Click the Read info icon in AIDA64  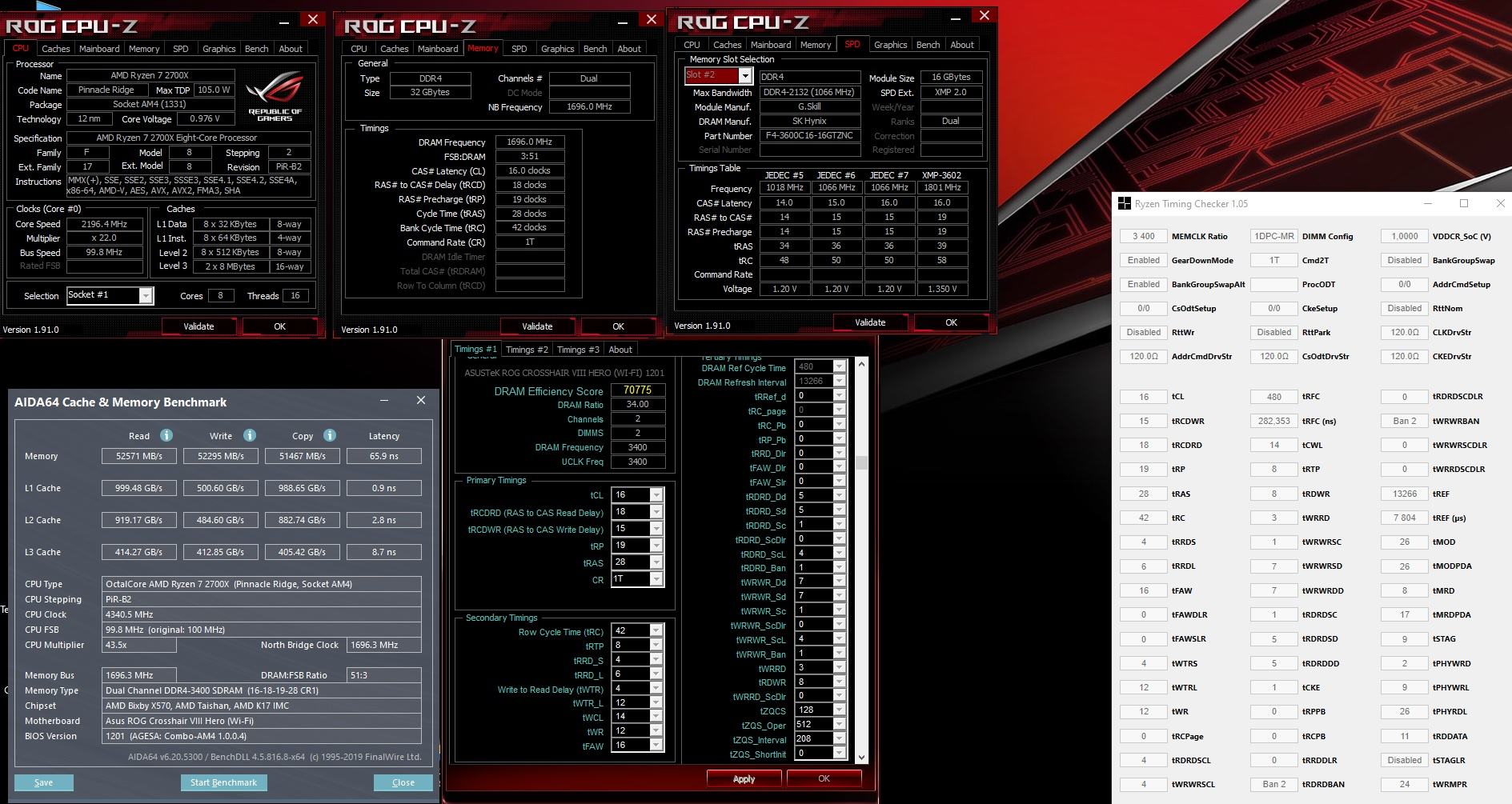(166, 435)
